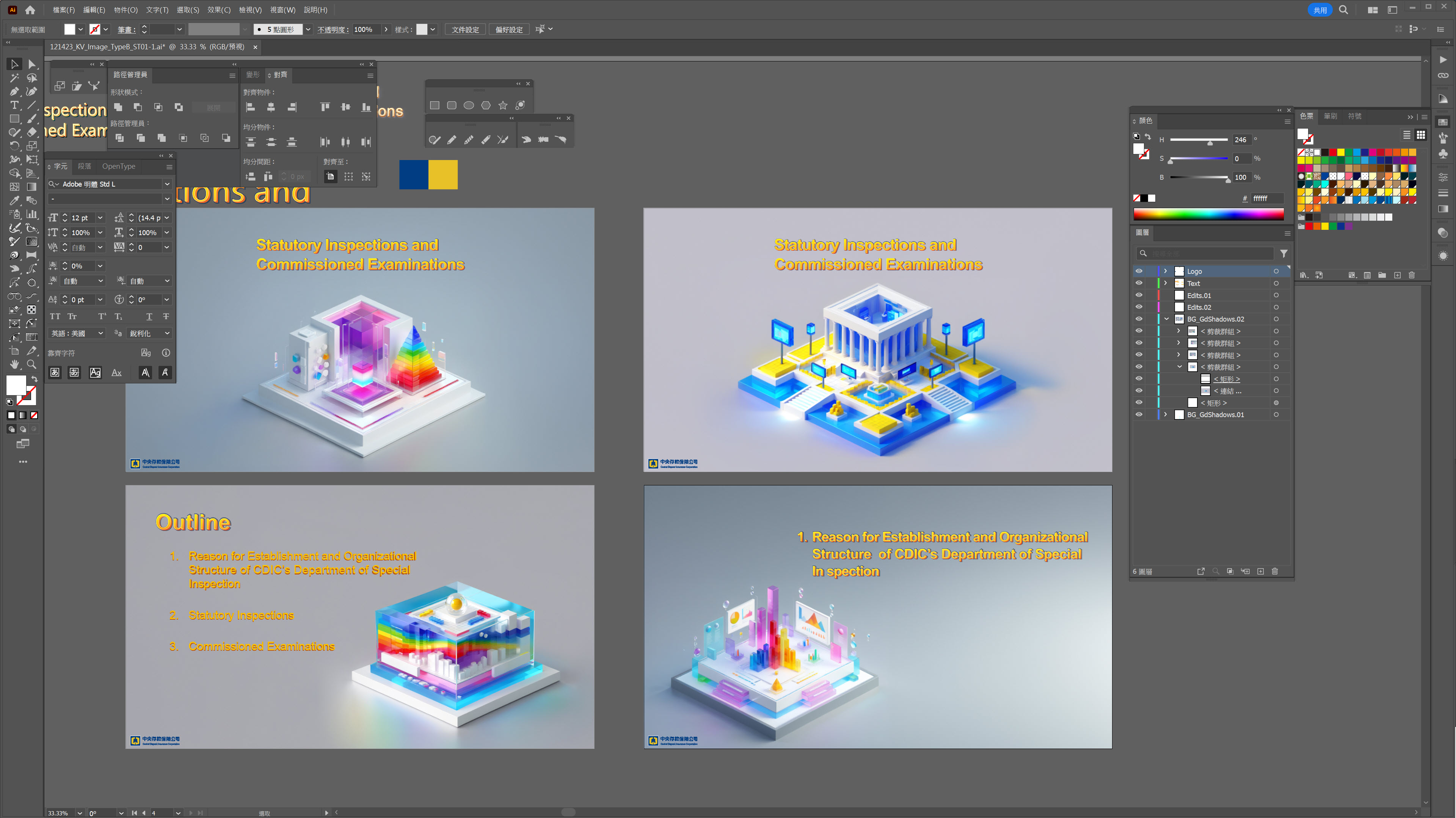
Task: Open the font family dropdown
Action: point(167,184)
